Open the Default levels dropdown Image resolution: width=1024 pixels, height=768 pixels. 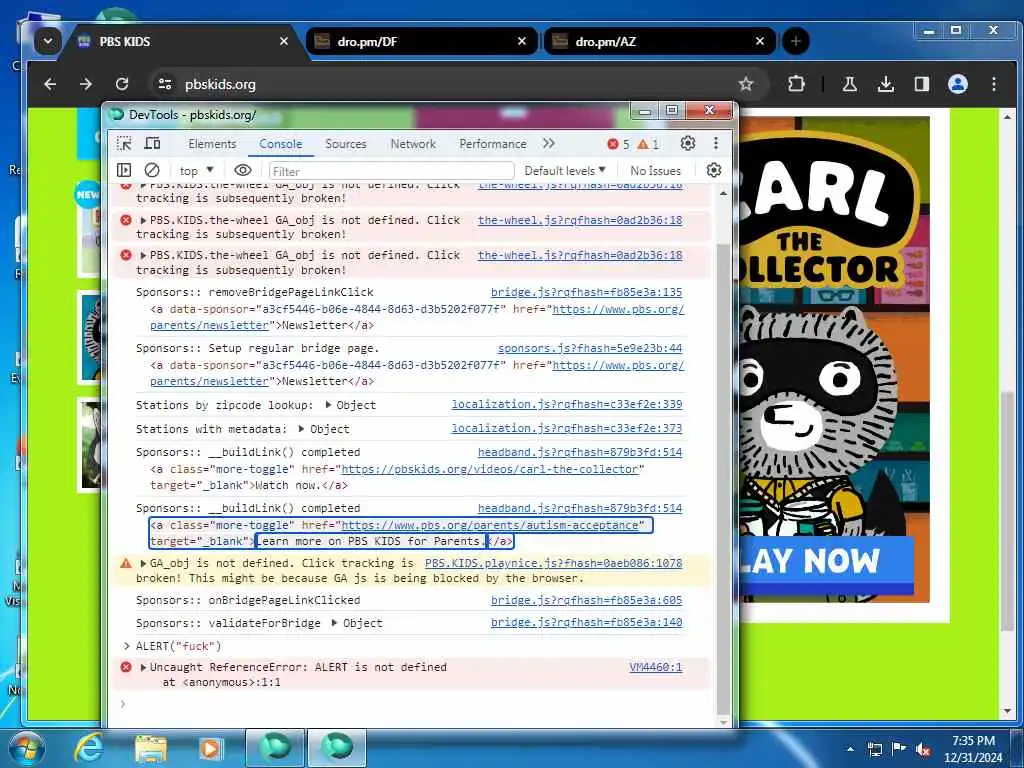point(565,170)
